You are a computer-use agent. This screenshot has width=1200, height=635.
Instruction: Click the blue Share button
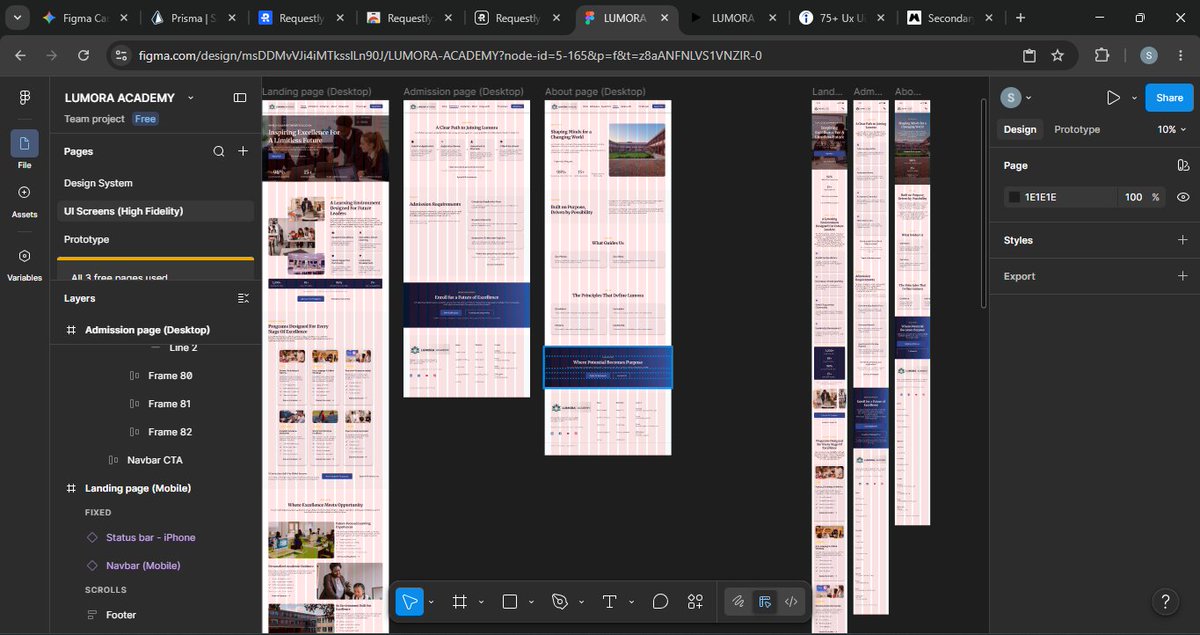coord(1169,97)
